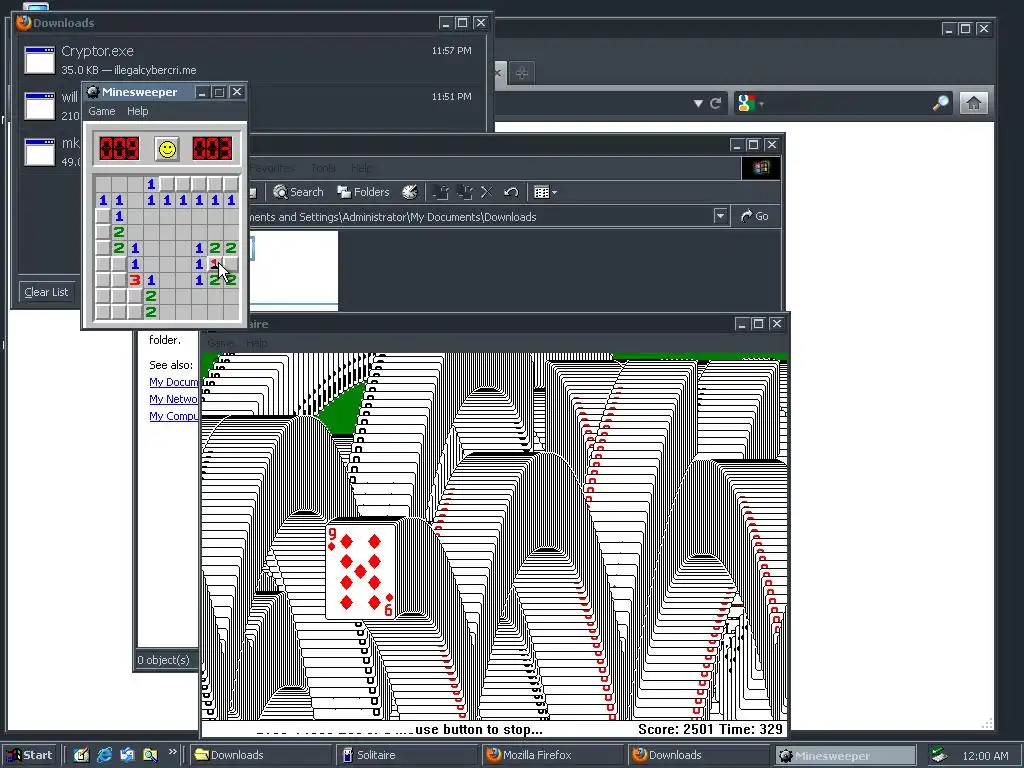The width and height of the screenshot is (1024, 768).
Task: Click the Clear List button in Downloads
Action: [46, 292]
